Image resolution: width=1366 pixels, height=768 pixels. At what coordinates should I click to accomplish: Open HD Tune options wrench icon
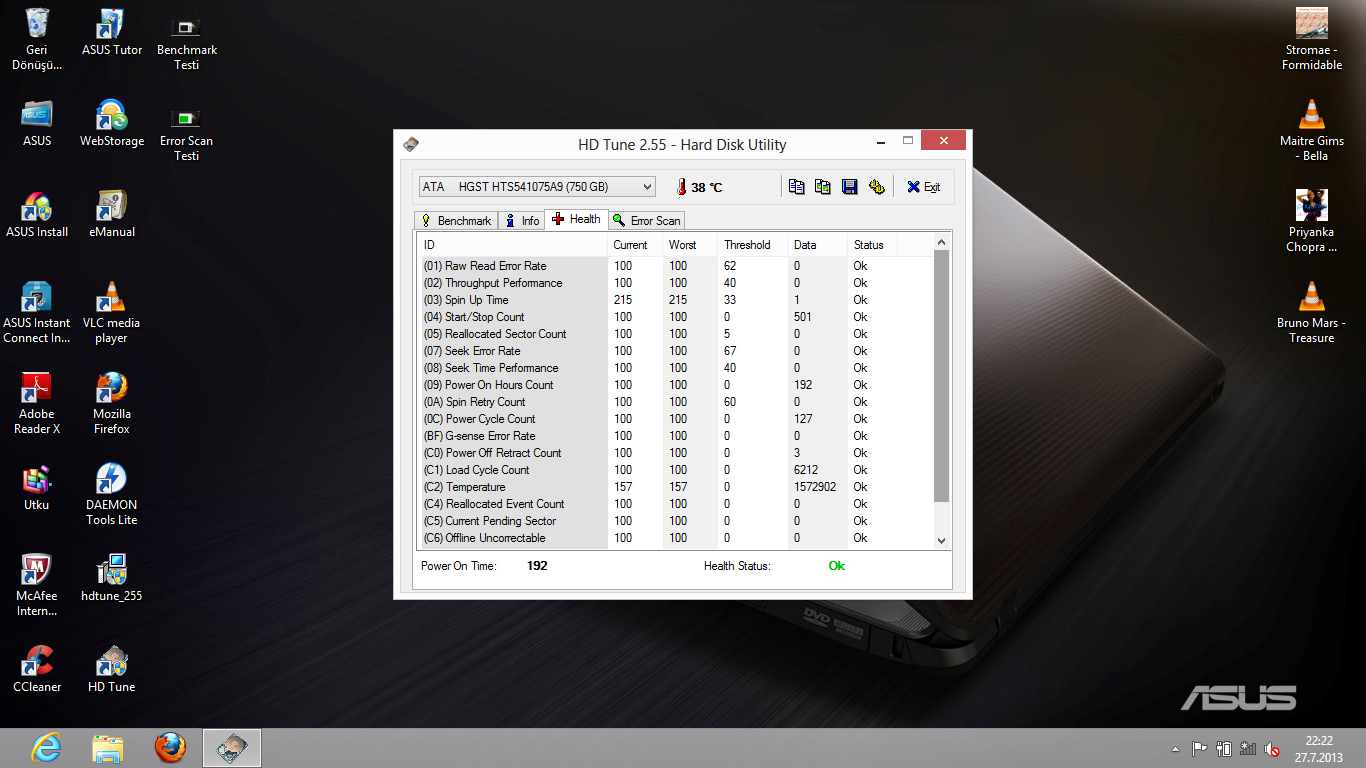pos(877,187)
